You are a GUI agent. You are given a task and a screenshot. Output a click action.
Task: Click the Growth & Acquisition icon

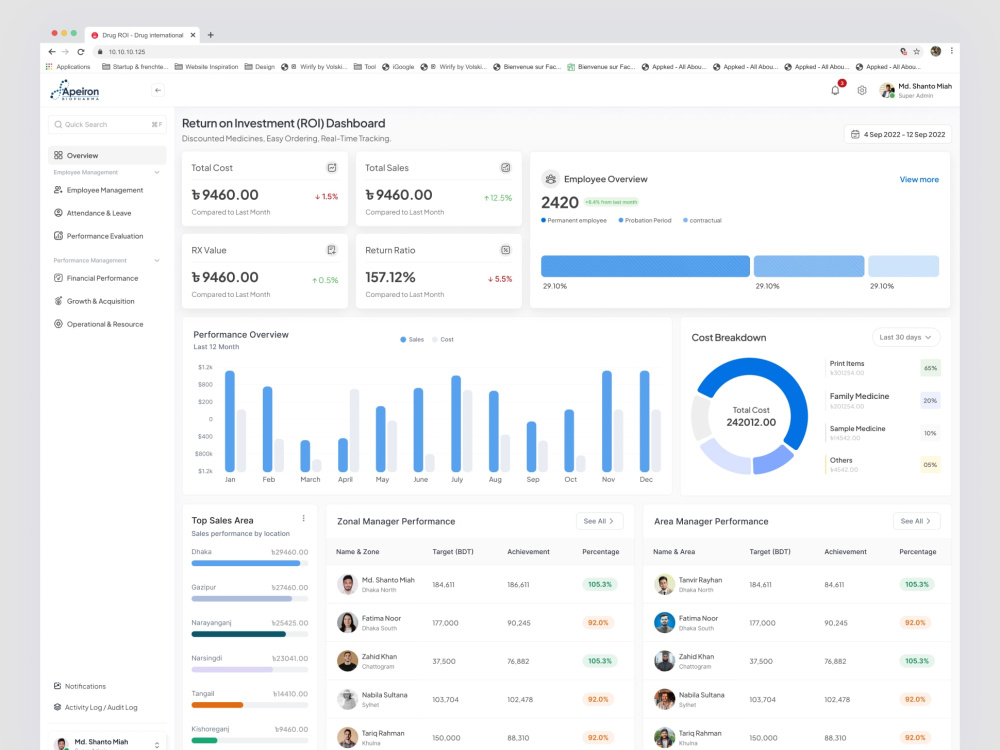tap(58, 301)
